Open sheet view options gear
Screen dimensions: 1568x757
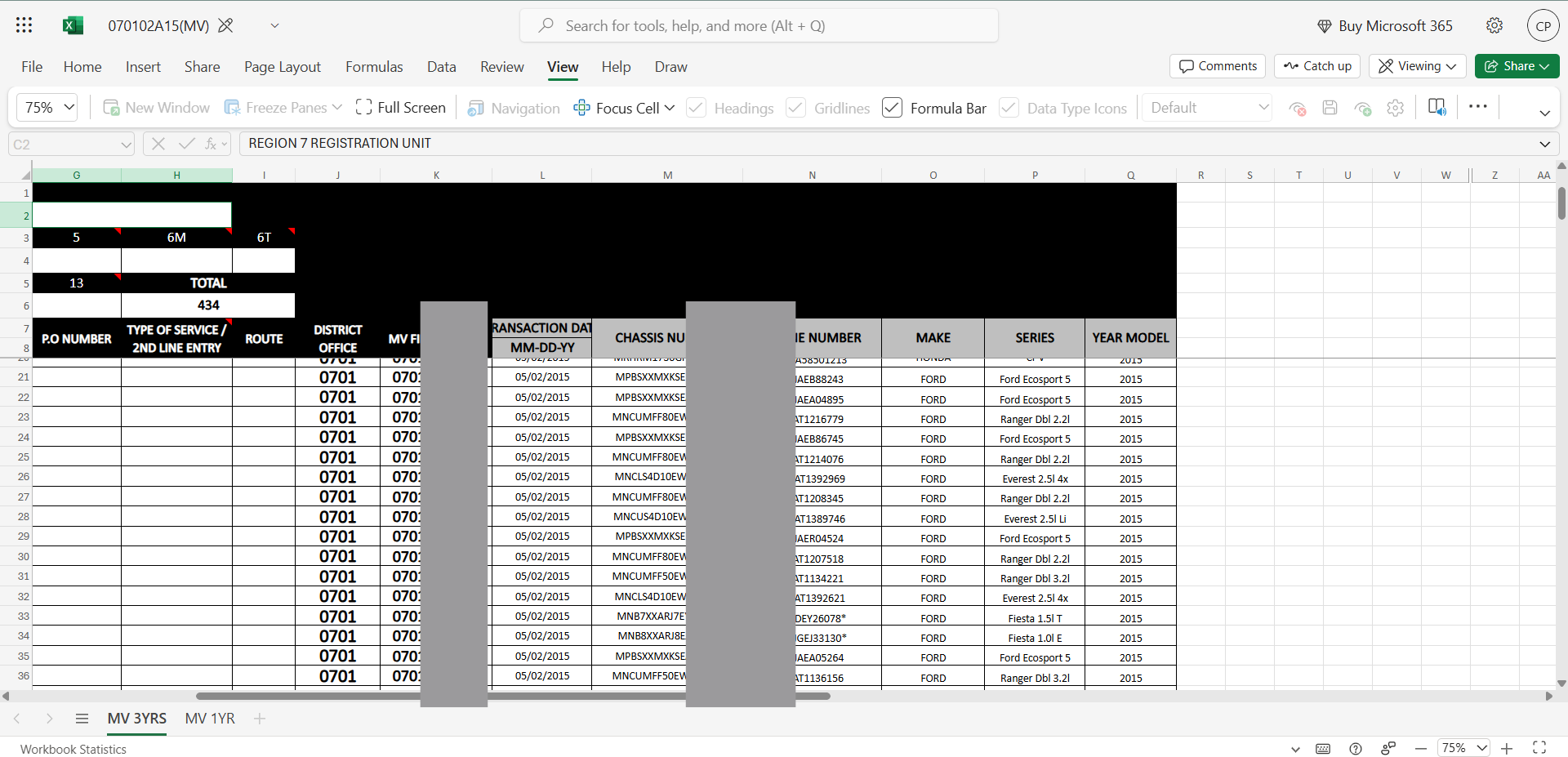click(x=1395, y=108)
